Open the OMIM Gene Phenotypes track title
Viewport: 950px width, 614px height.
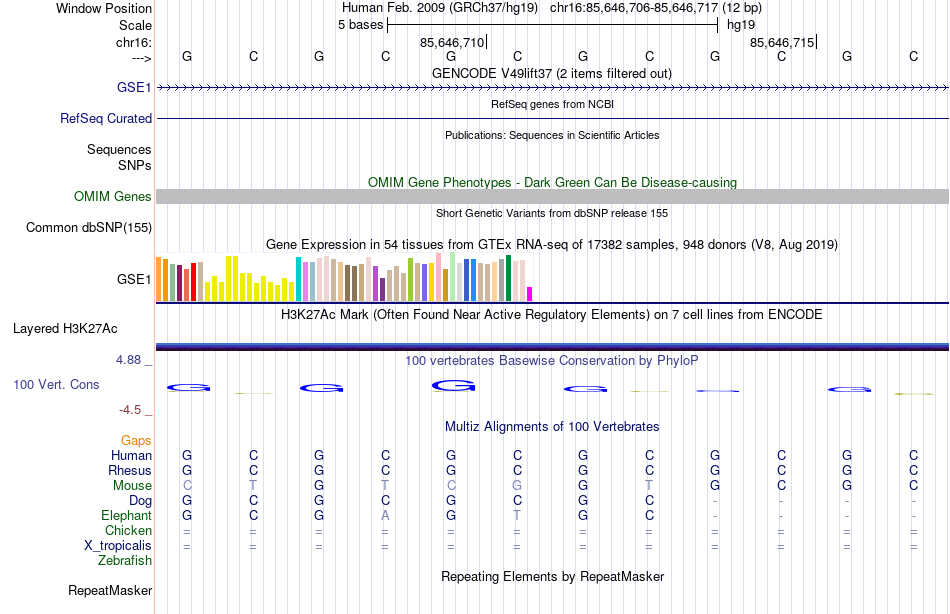(552, 182)
